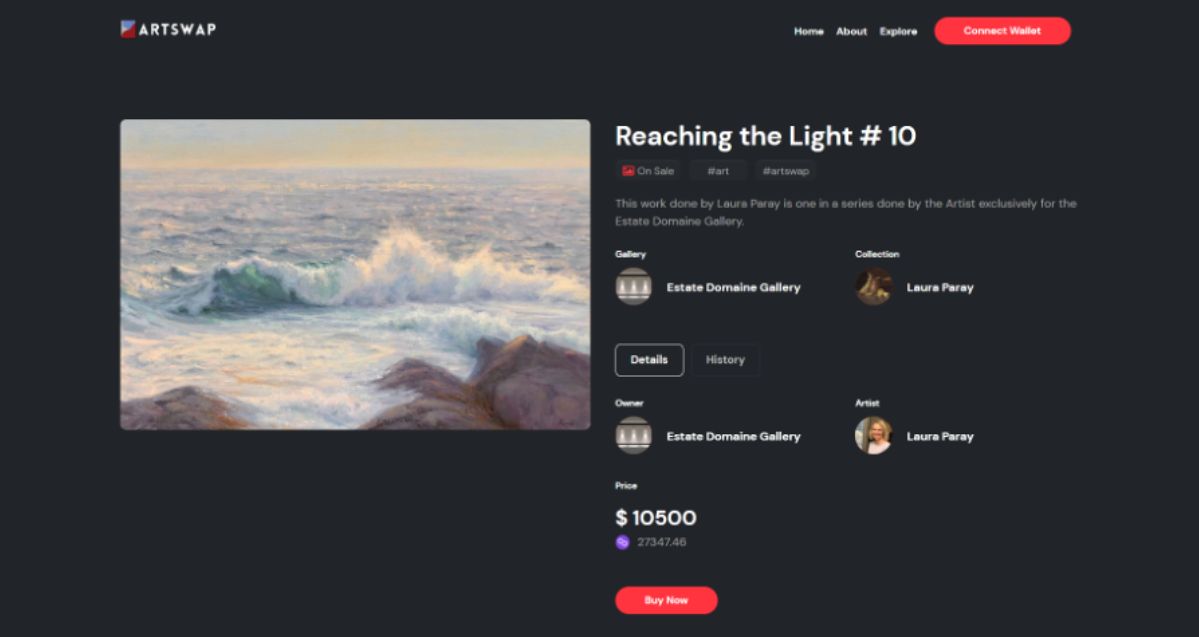The height and width of the screenshot is (637, 1199).
Task: Click the red On Sale picture icon
Action: pos(628,171)
